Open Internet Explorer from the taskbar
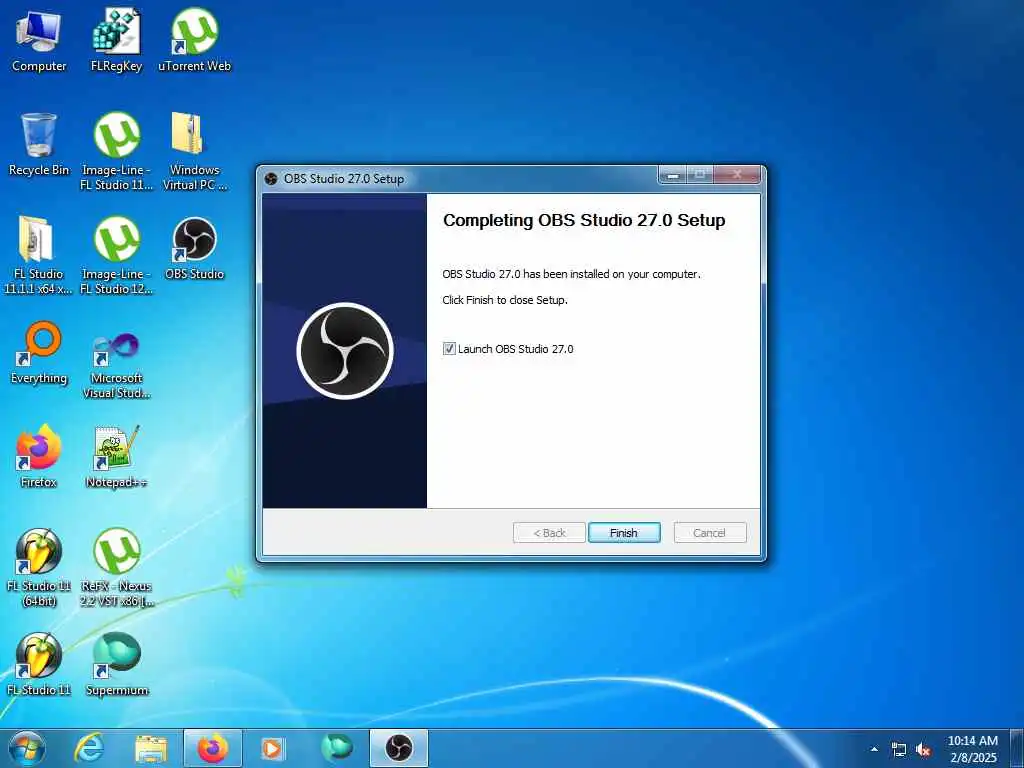This screenshot has width=1024, height=768. 89,748
